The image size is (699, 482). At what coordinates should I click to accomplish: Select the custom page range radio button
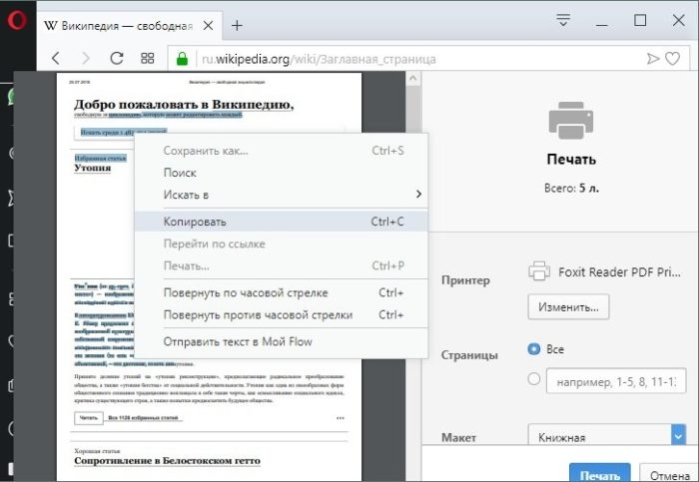click(x=534, y=379)
